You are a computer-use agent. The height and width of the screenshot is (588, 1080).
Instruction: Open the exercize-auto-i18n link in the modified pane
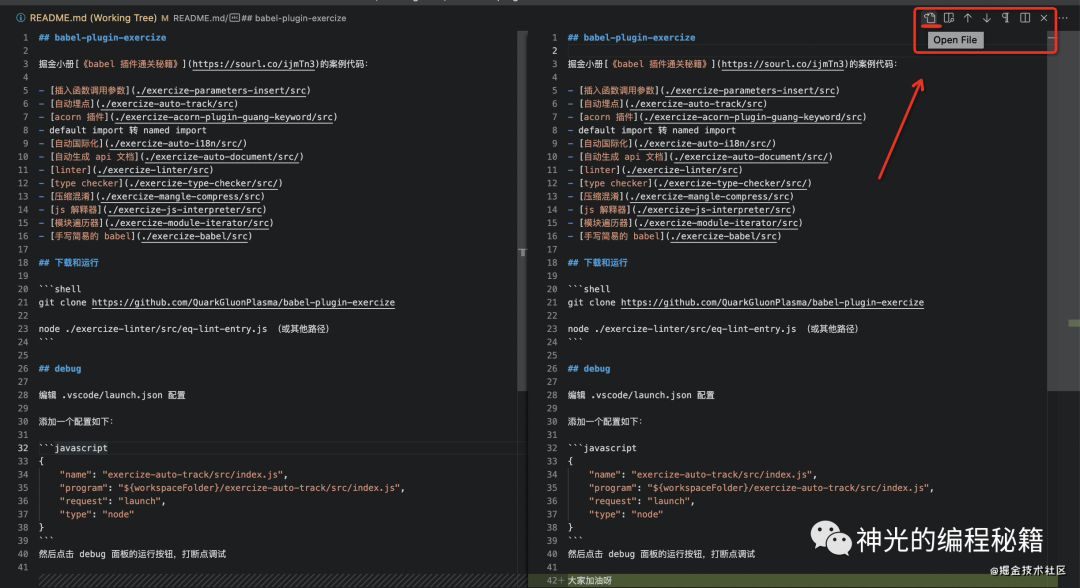pyautogui.click(x=705, y=143)
